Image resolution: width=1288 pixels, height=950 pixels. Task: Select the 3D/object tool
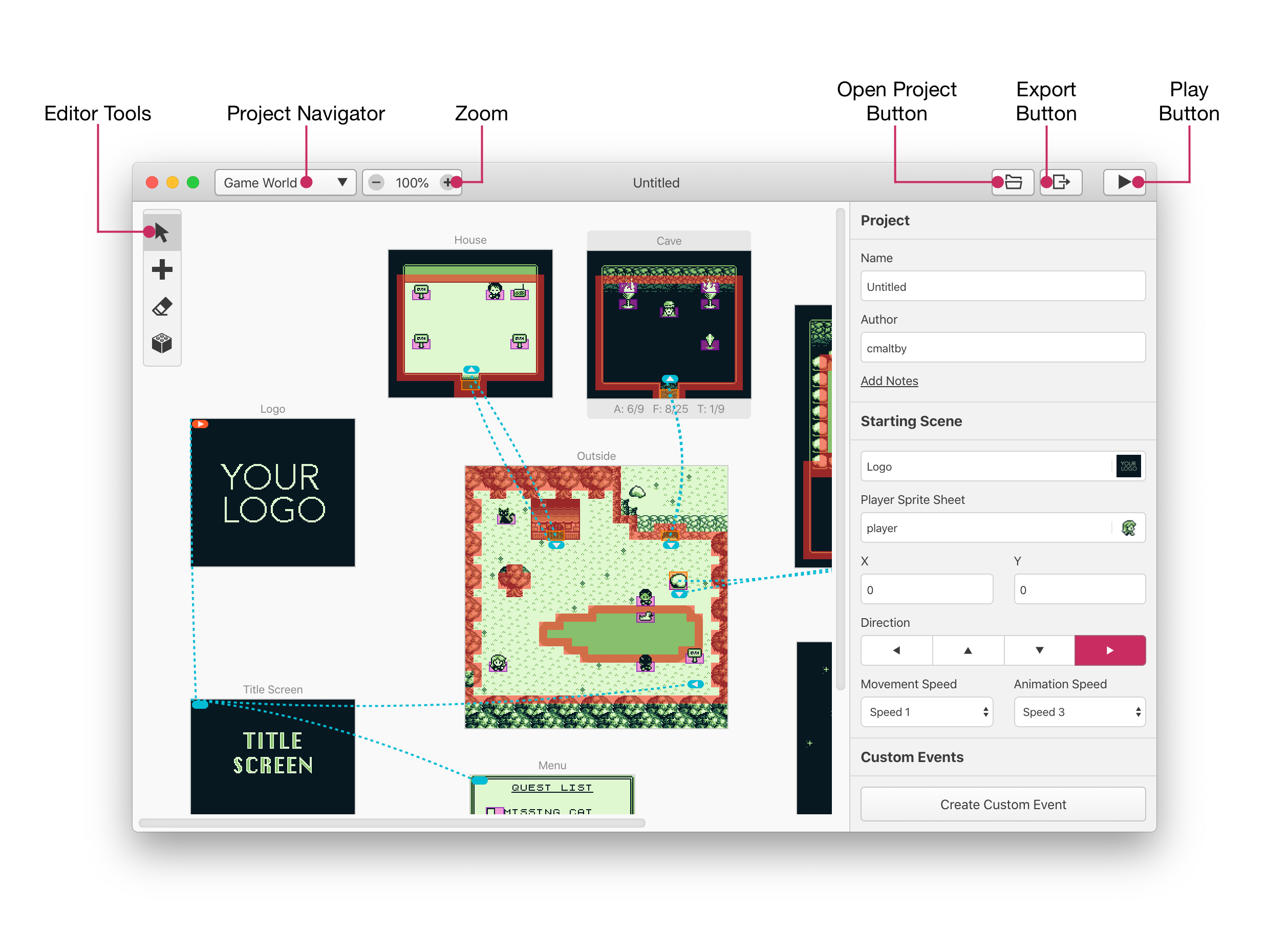163,344
